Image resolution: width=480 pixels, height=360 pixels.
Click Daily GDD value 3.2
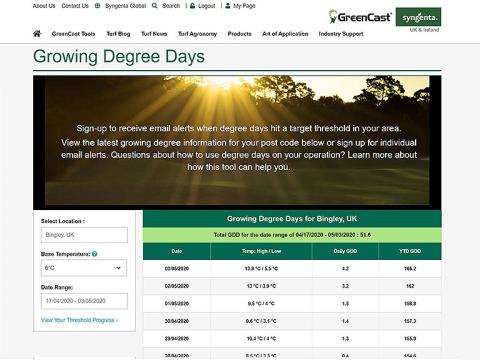click(x=345, y=286)
